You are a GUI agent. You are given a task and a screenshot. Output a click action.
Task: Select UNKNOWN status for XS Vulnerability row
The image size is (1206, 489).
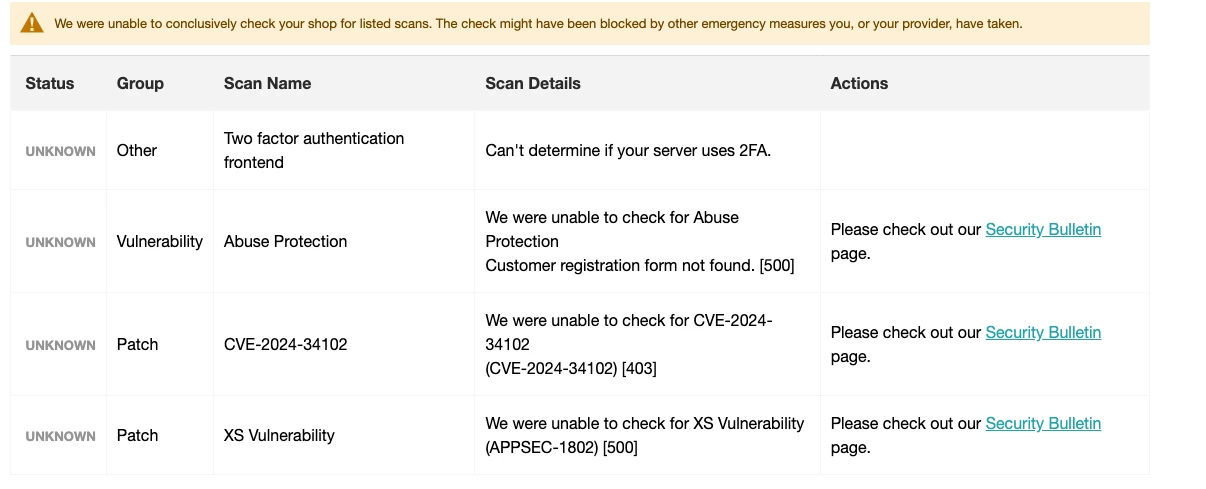pos(61,437)
